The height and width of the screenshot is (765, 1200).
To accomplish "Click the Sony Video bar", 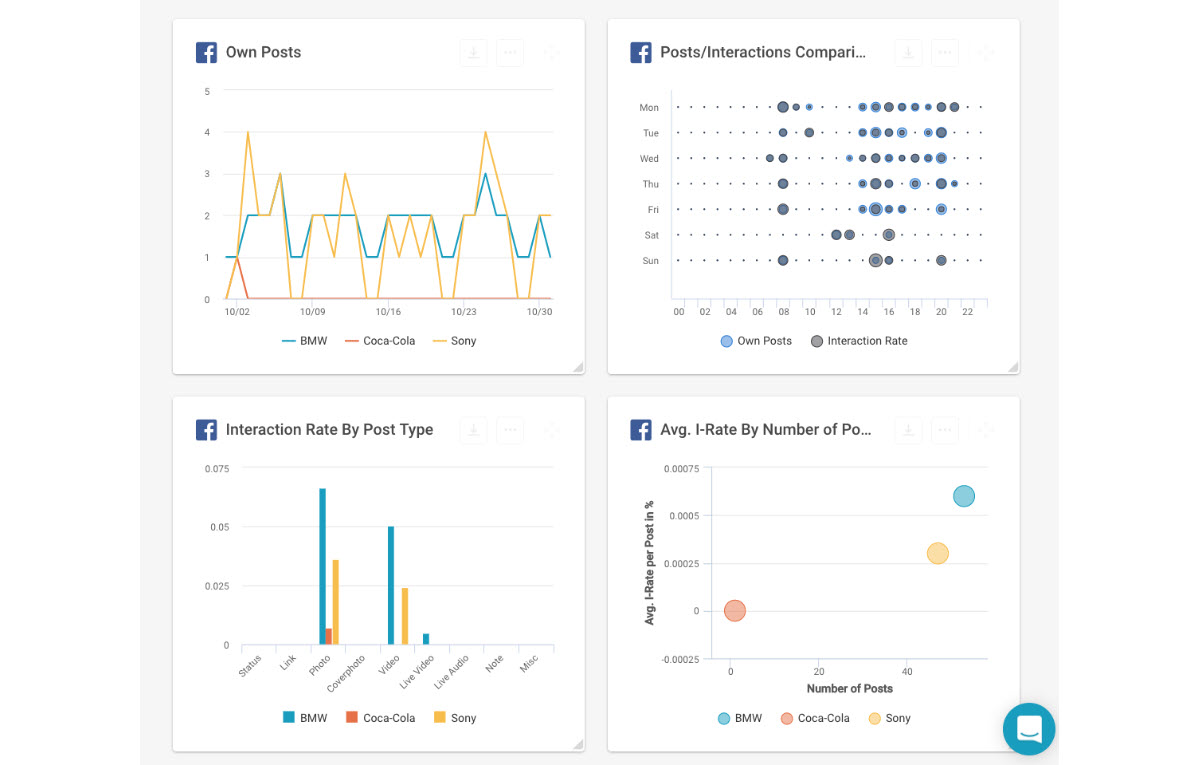I will point(405,617).
